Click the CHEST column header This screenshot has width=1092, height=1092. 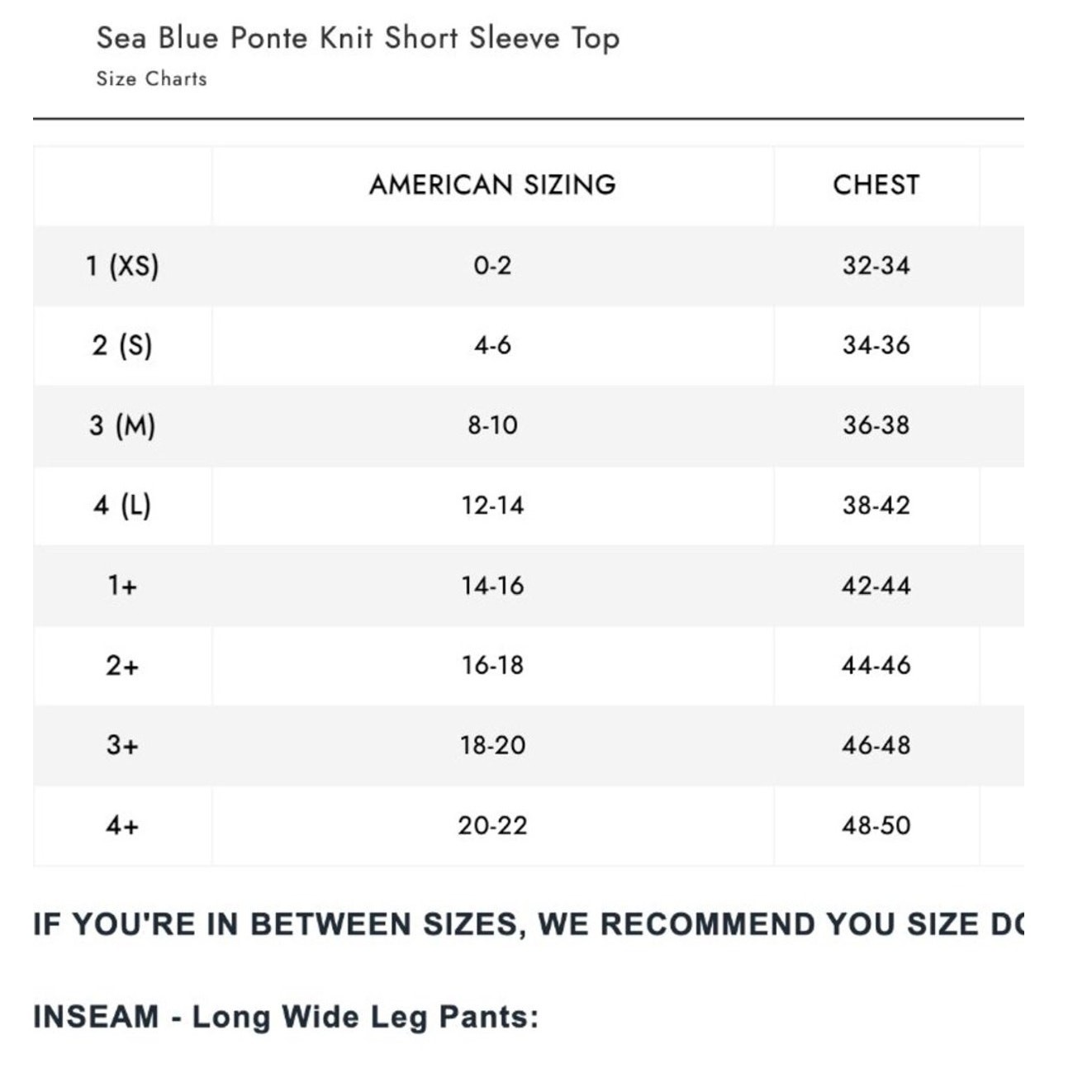click(x=876, y=184)
